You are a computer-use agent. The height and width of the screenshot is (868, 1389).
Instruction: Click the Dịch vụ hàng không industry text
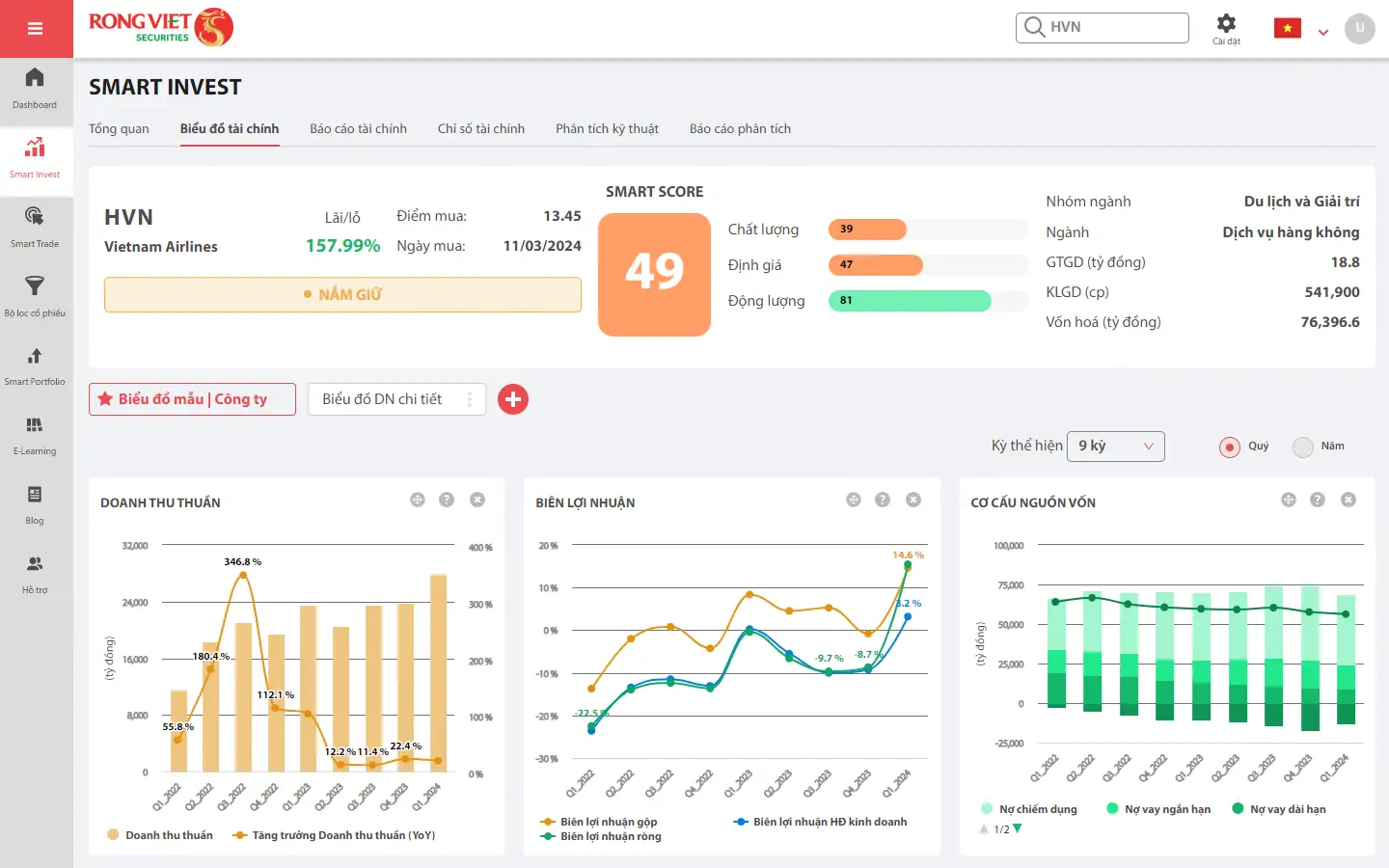pyautogui.click(x=1291, y=232)
